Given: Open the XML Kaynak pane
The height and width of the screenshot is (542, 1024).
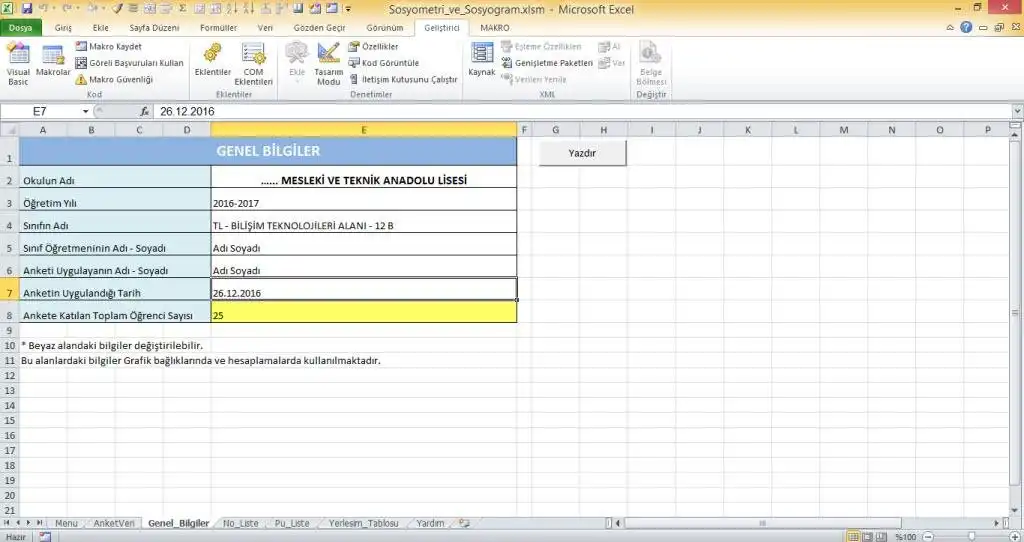Looking at the screenshot, I should pyautogui.click(x=482, y=60).
